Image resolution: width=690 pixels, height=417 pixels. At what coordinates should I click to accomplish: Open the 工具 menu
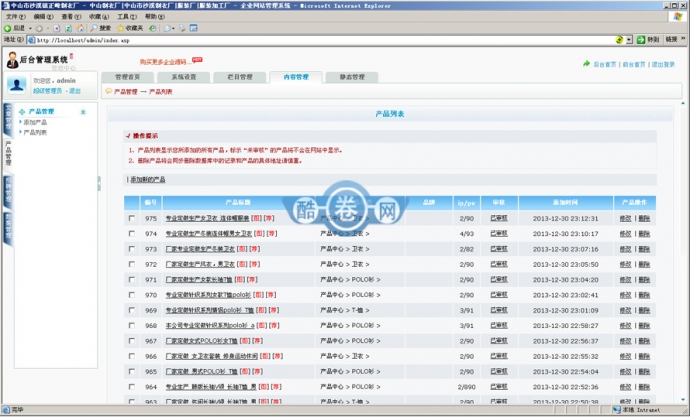point(127,17)
